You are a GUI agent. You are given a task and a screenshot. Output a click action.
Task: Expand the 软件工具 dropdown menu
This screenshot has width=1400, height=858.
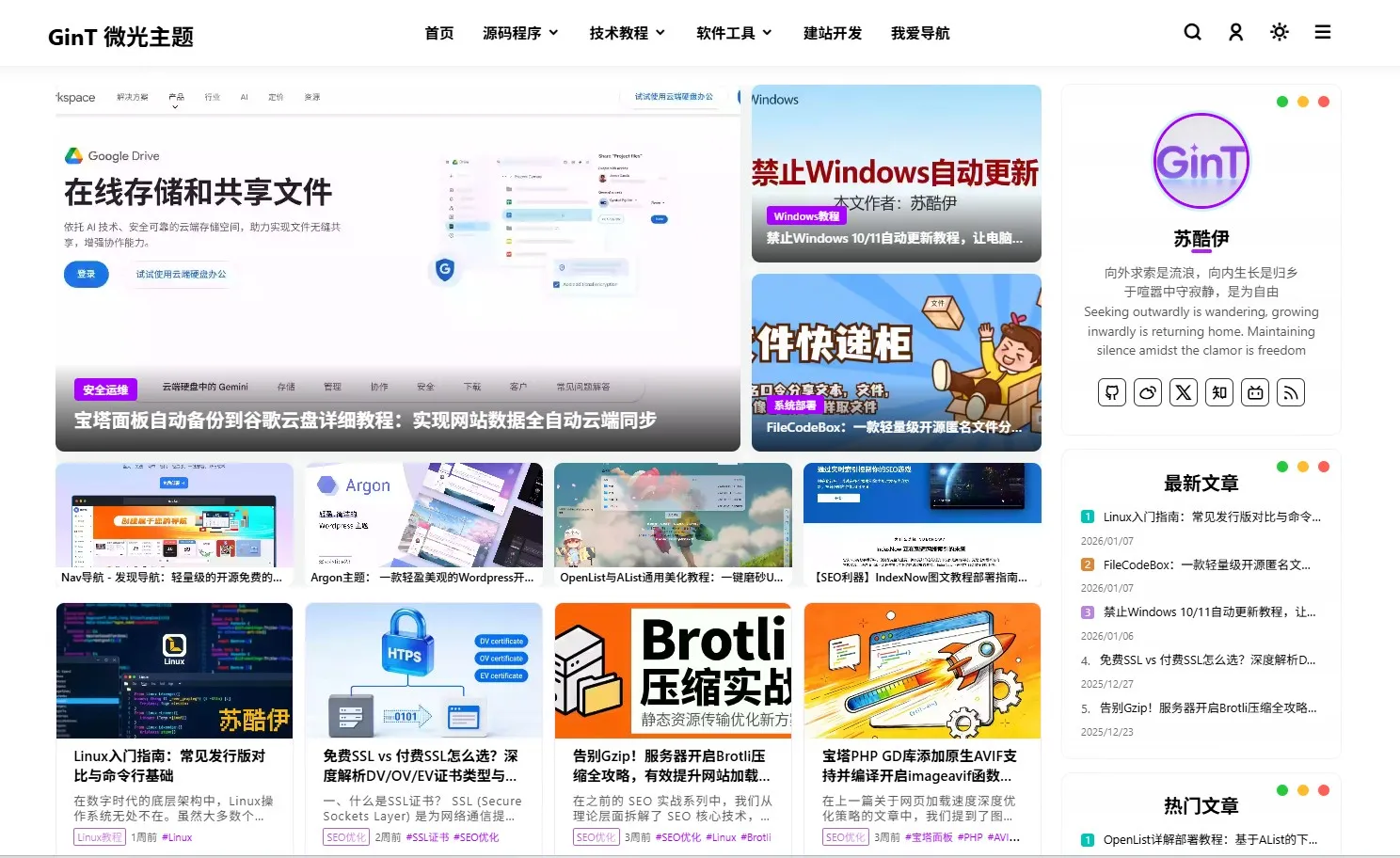(x=735, y=33)
